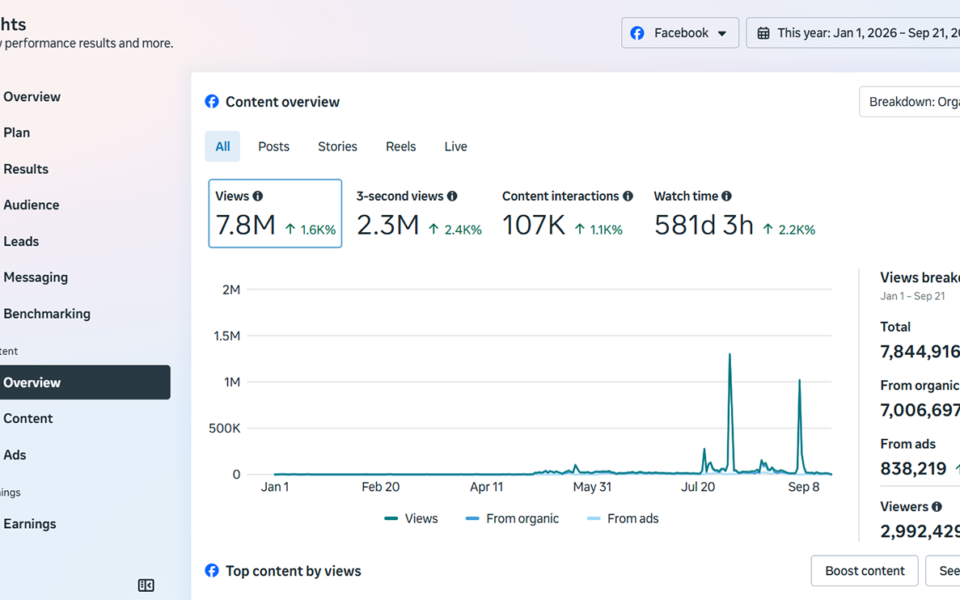Open Benchmarking in the sidebar
The image size is (960, 600).
pyautogui.click(x=47, y=313)
